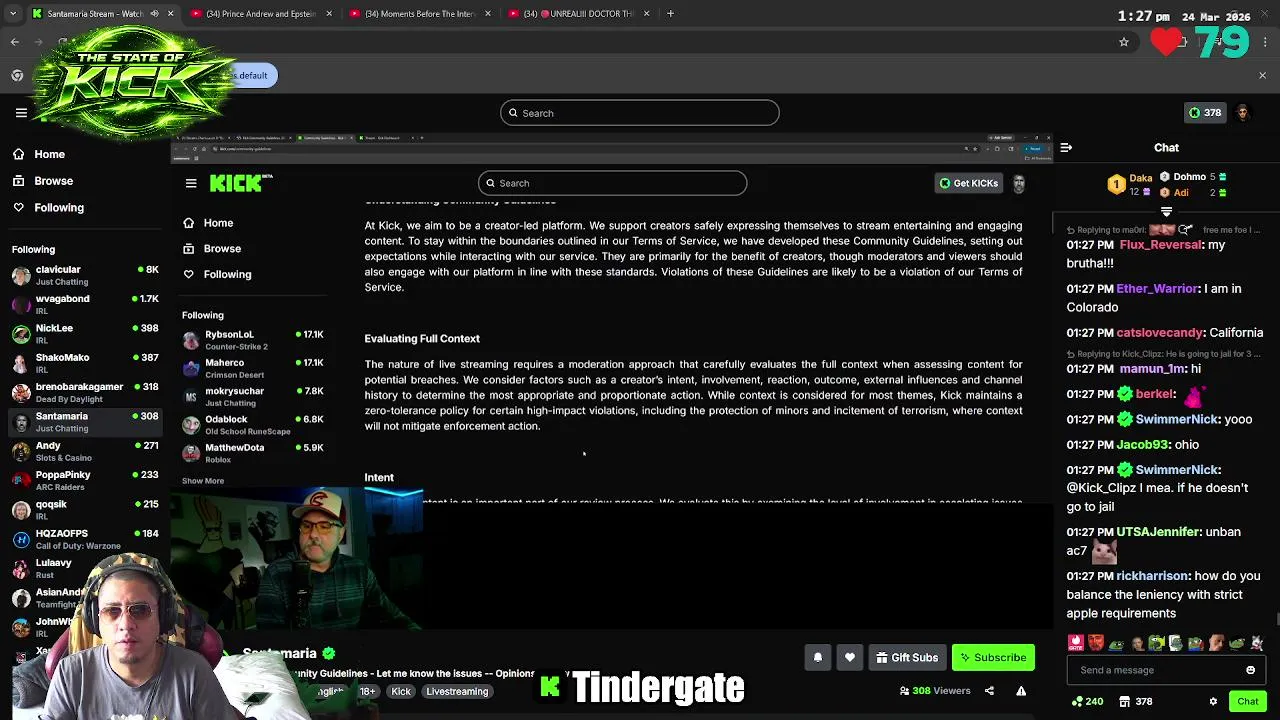Go back with browser back arrow
Image resolution: width=1280 pixels, height=720 pixels.
tap(15, 42)
